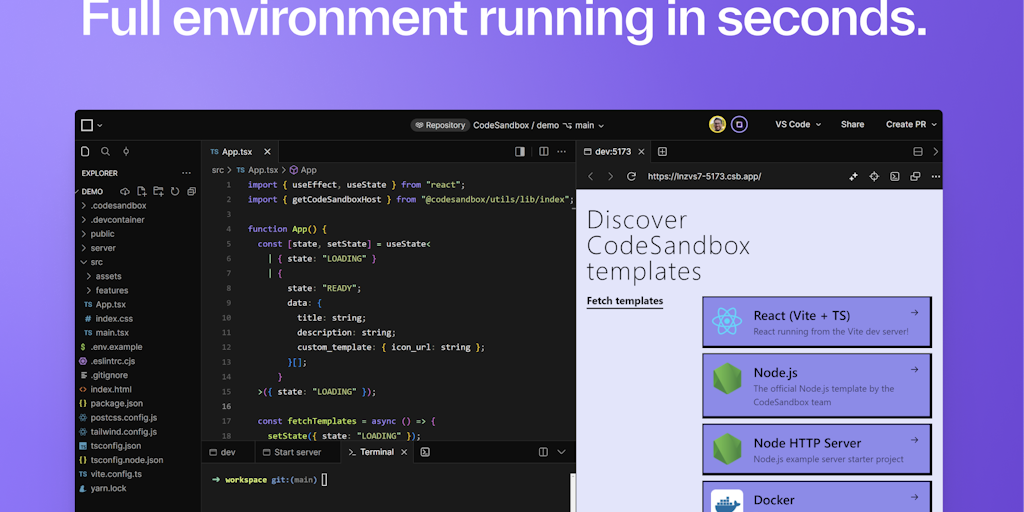Open the editor more actions ellipsis
Screen dimensions: 1024x512
[562, 152]
